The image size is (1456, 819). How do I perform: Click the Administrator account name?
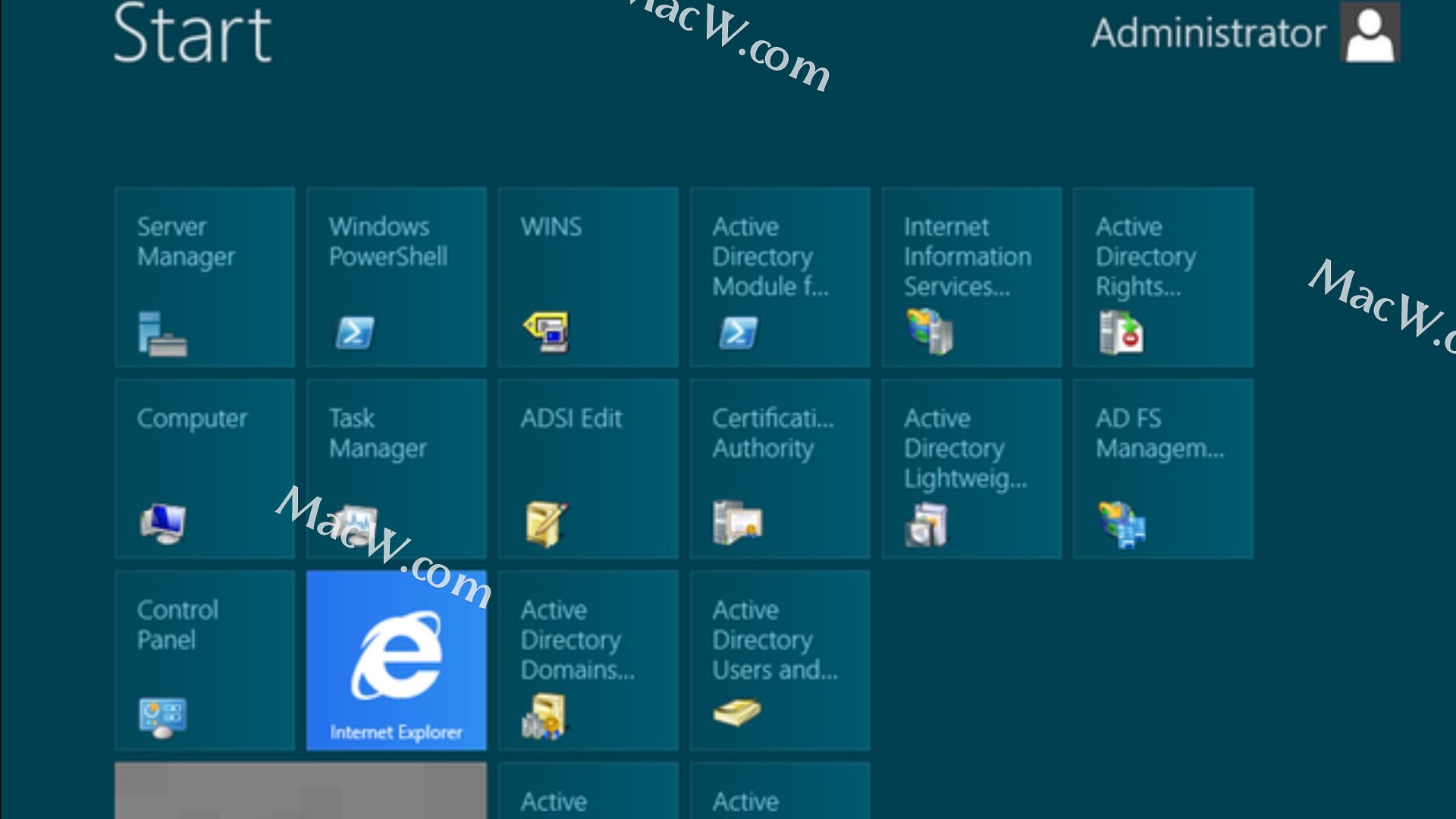(x=1208, y=33)
